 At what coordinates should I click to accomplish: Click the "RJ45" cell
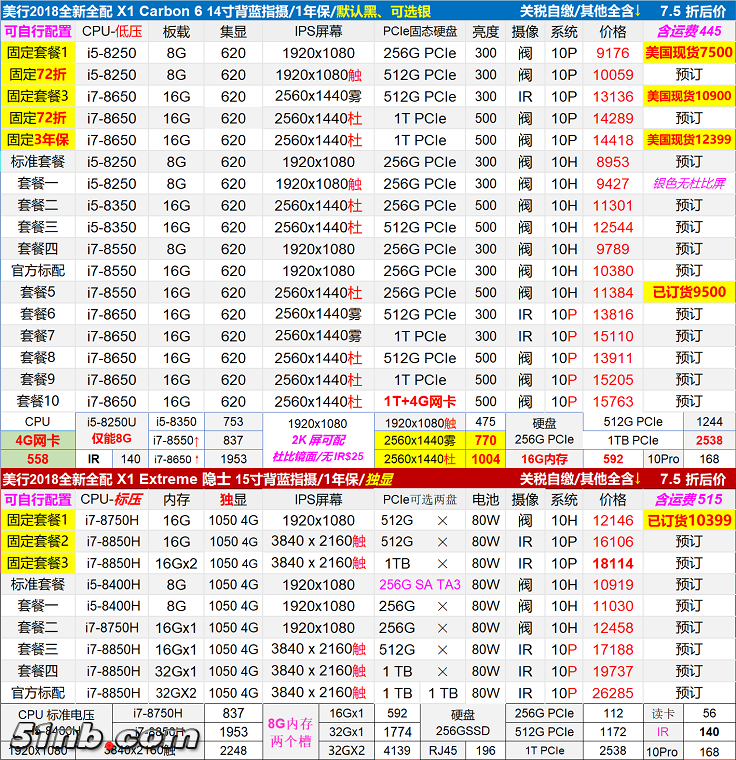tap(443, 751)
